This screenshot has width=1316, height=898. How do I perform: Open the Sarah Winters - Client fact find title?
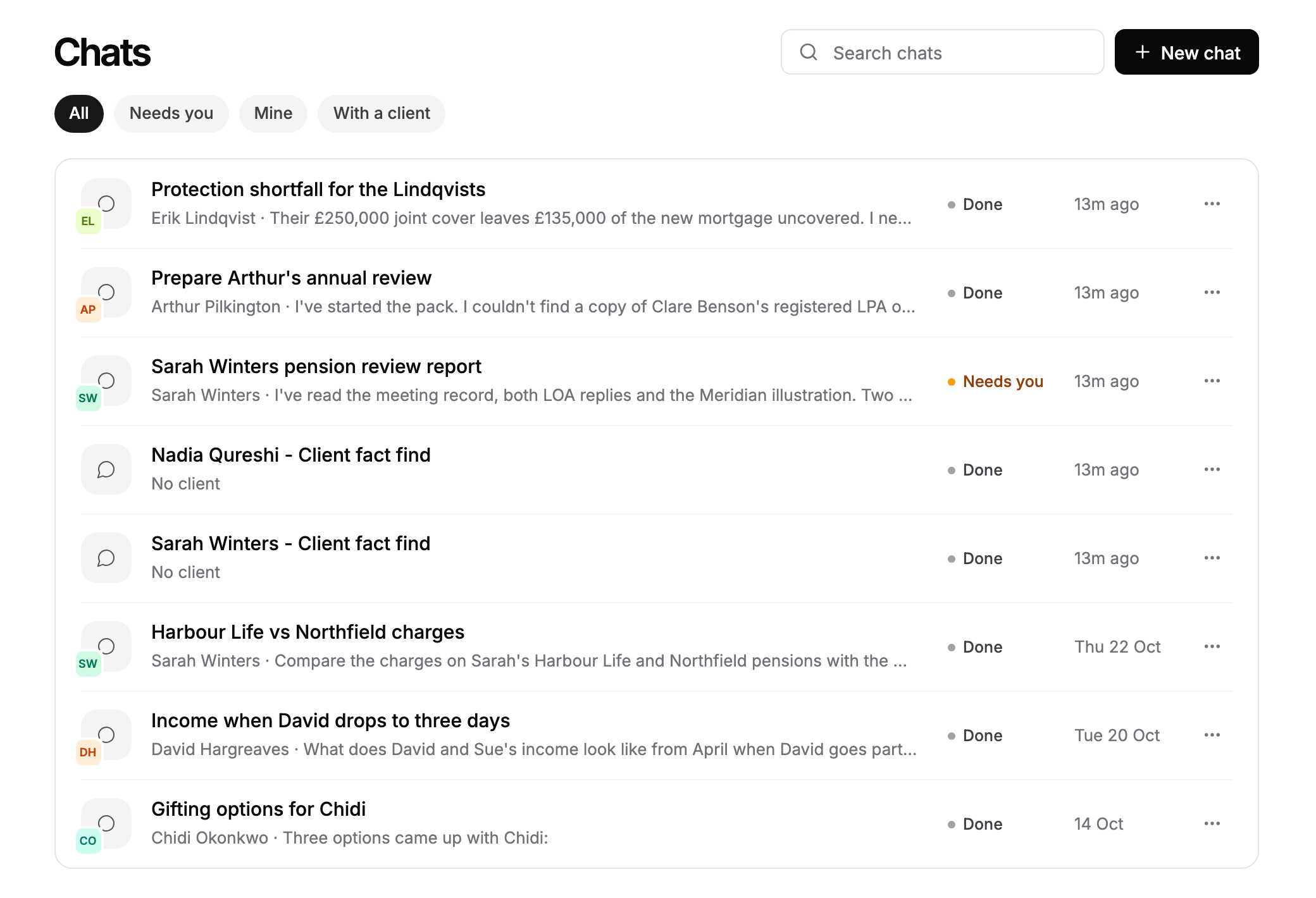pyautogui.click(x=291, y=544)
